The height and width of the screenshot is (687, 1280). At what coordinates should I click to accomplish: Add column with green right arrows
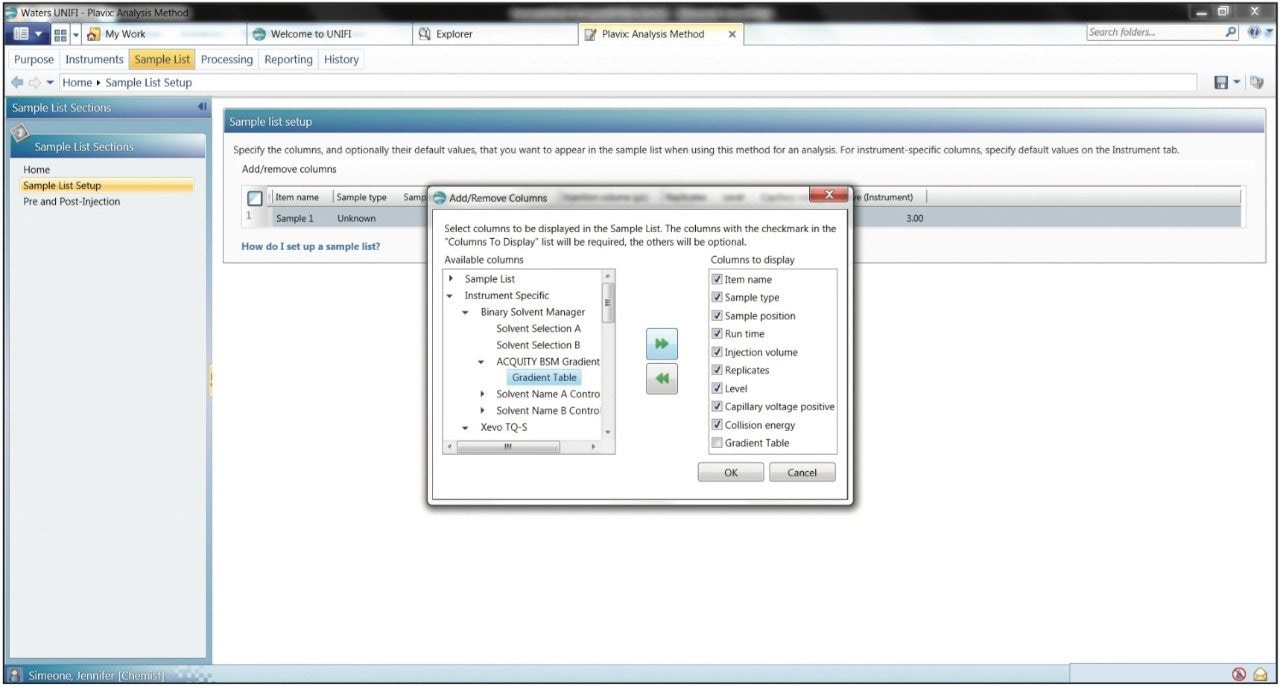(x=662, y=344)
